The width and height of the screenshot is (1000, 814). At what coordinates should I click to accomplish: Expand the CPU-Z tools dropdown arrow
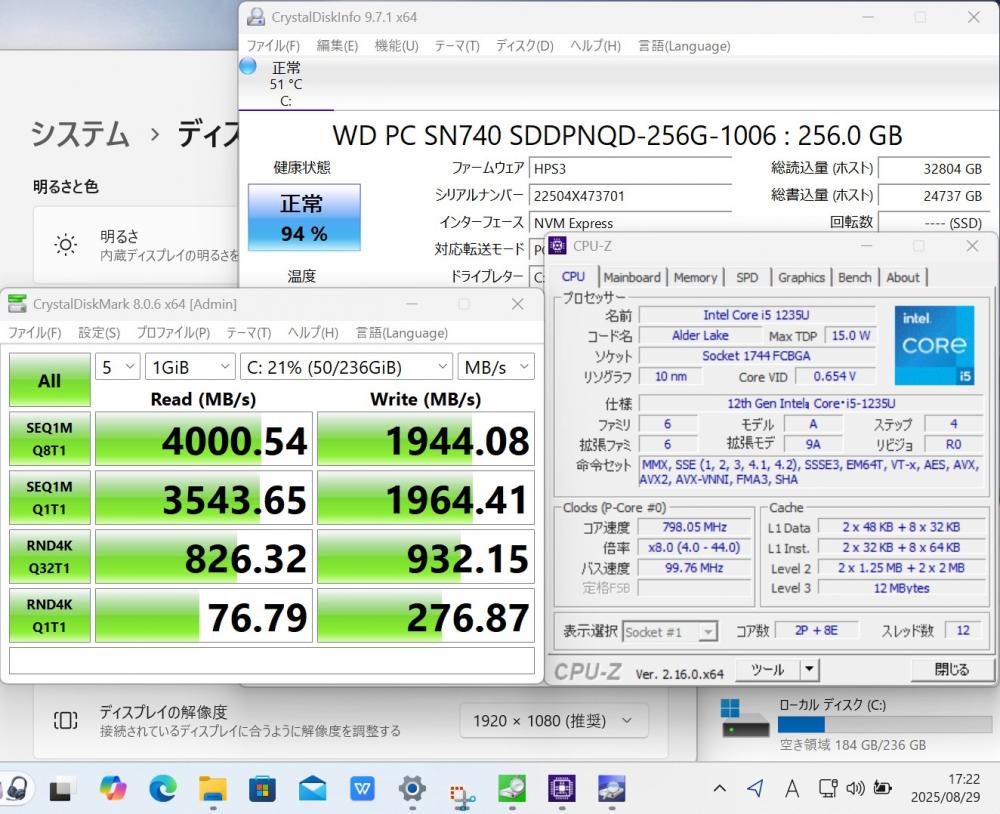(809, 669)
